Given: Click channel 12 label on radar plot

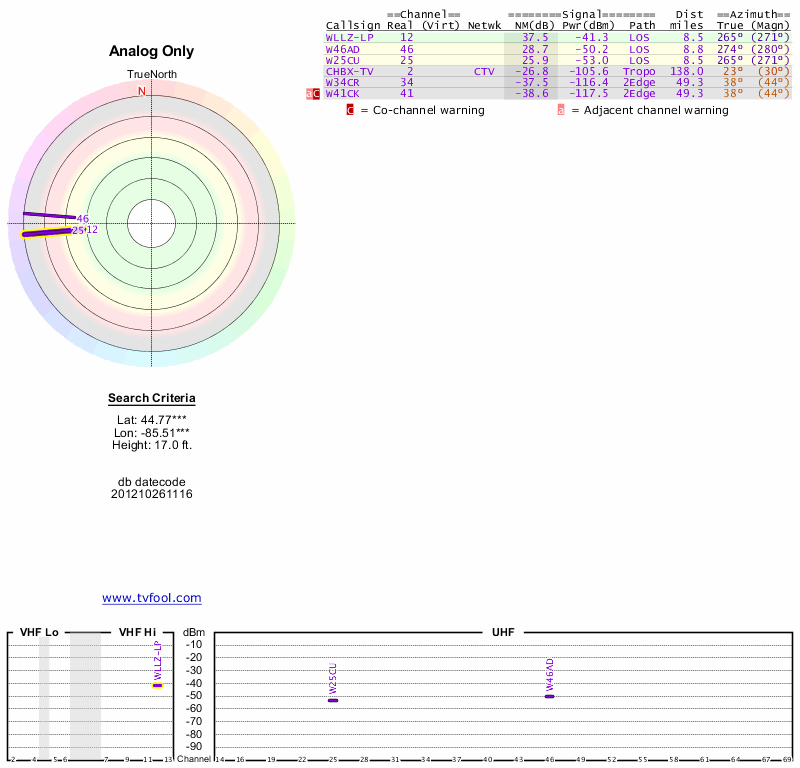Looking at the screenshot, I should 92,230.
